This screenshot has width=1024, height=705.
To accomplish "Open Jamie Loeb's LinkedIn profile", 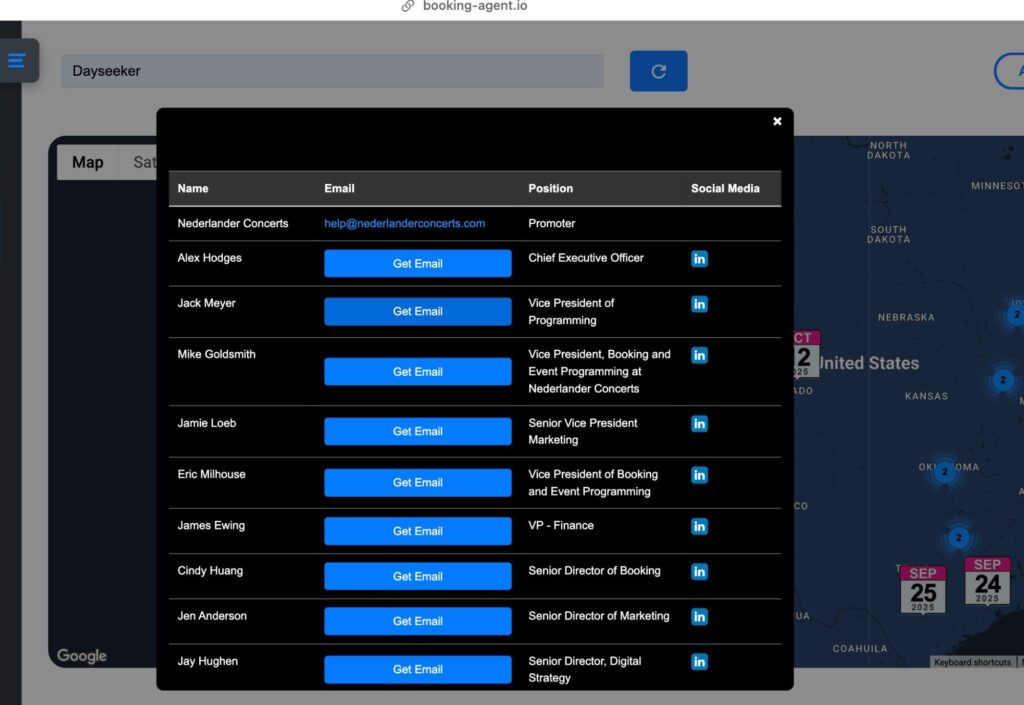I will click(x=699, y=423).
